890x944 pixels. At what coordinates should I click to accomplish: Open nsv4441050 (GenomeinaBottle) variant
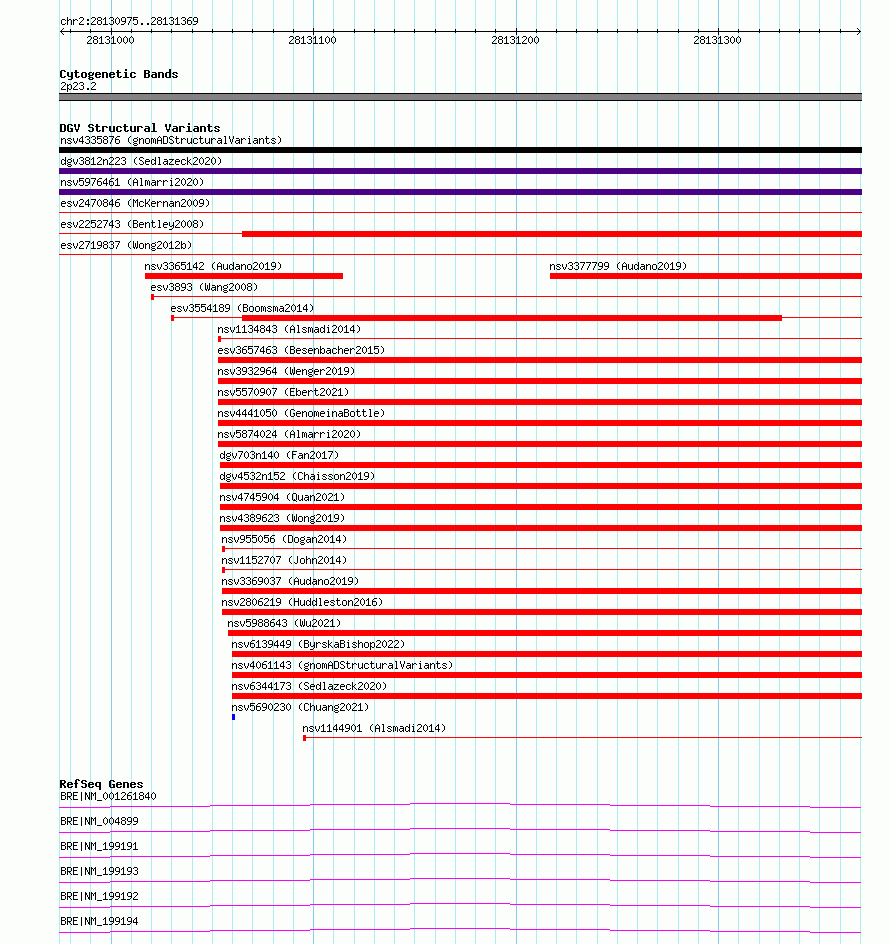click(301, 414)
